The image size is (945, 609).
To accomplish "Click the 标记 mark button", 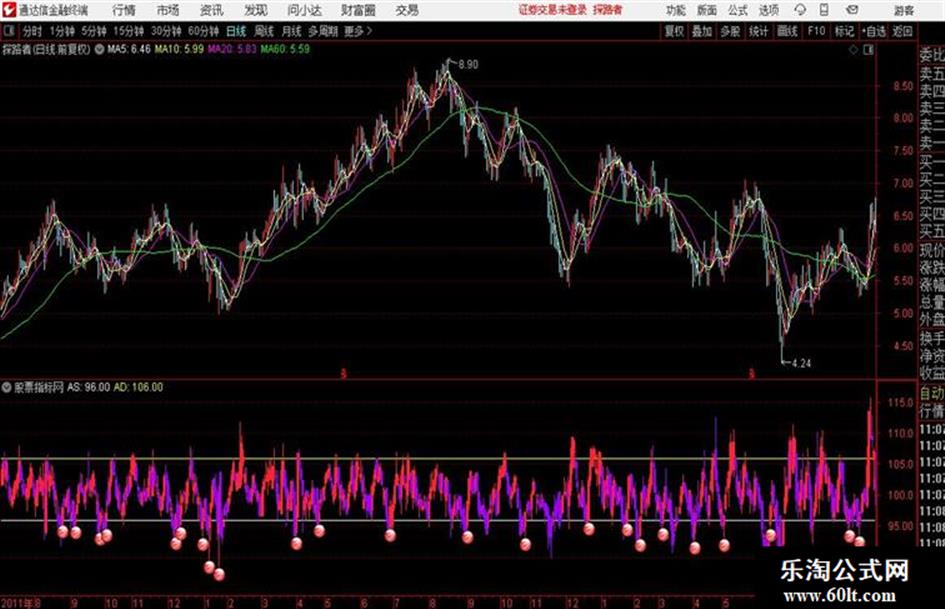I will 844,31.
